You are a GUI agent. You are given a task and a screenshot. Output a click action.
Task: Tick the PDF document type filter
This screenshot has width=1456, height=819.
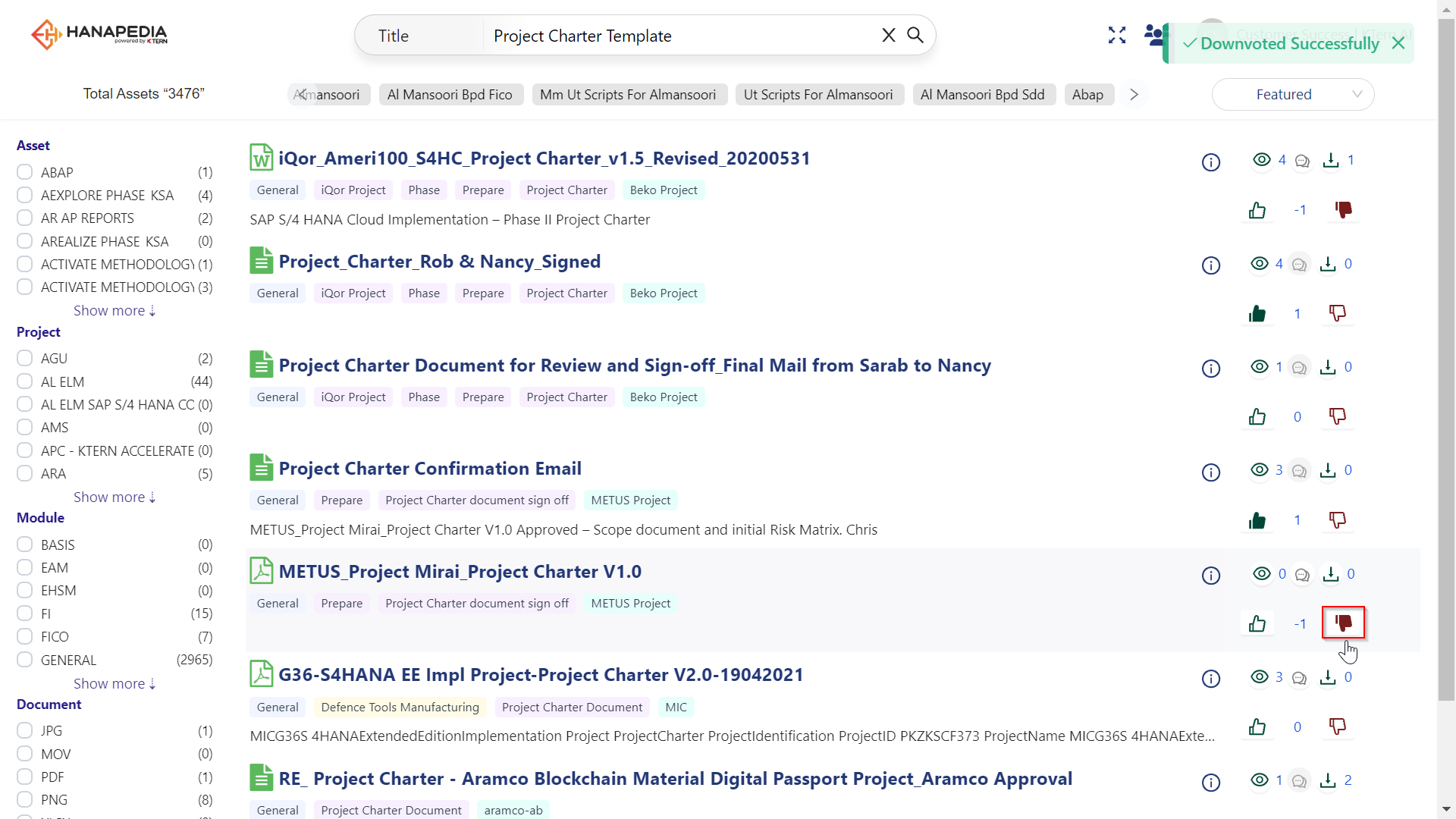coord(25,777)
